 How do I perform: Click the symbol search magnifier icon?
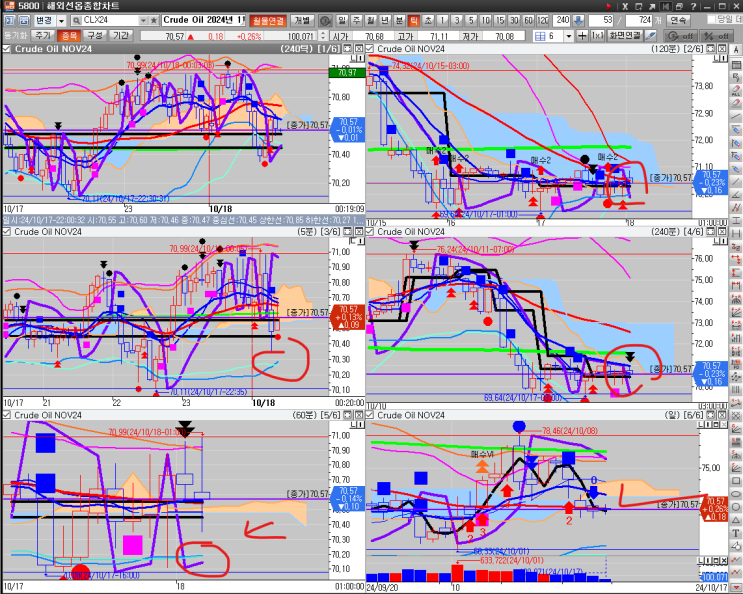[76, 21]
